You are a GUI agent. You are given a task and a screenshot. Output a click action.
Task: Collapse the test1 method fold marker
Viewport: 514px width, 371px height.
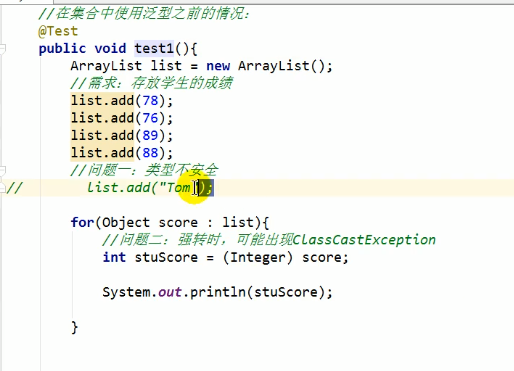(3, 49)
